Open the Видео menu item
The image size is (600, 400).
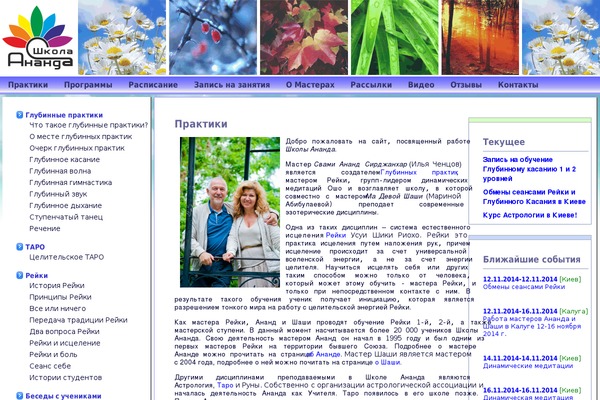point(421,85)
